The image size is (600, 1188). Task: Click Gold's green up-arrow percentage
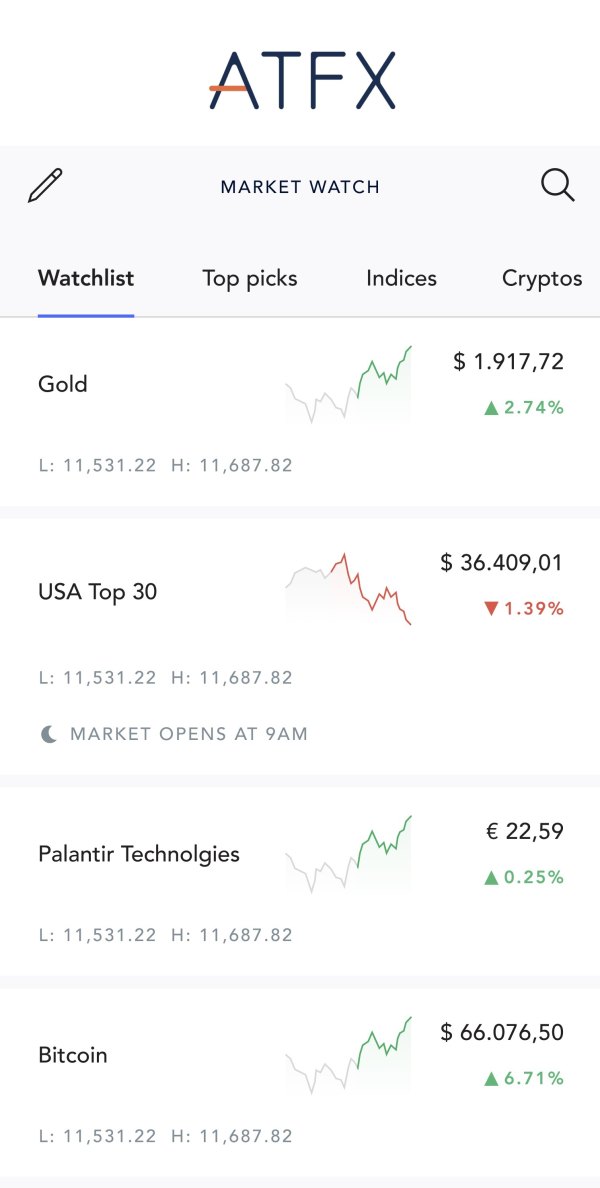coord(524,408)
